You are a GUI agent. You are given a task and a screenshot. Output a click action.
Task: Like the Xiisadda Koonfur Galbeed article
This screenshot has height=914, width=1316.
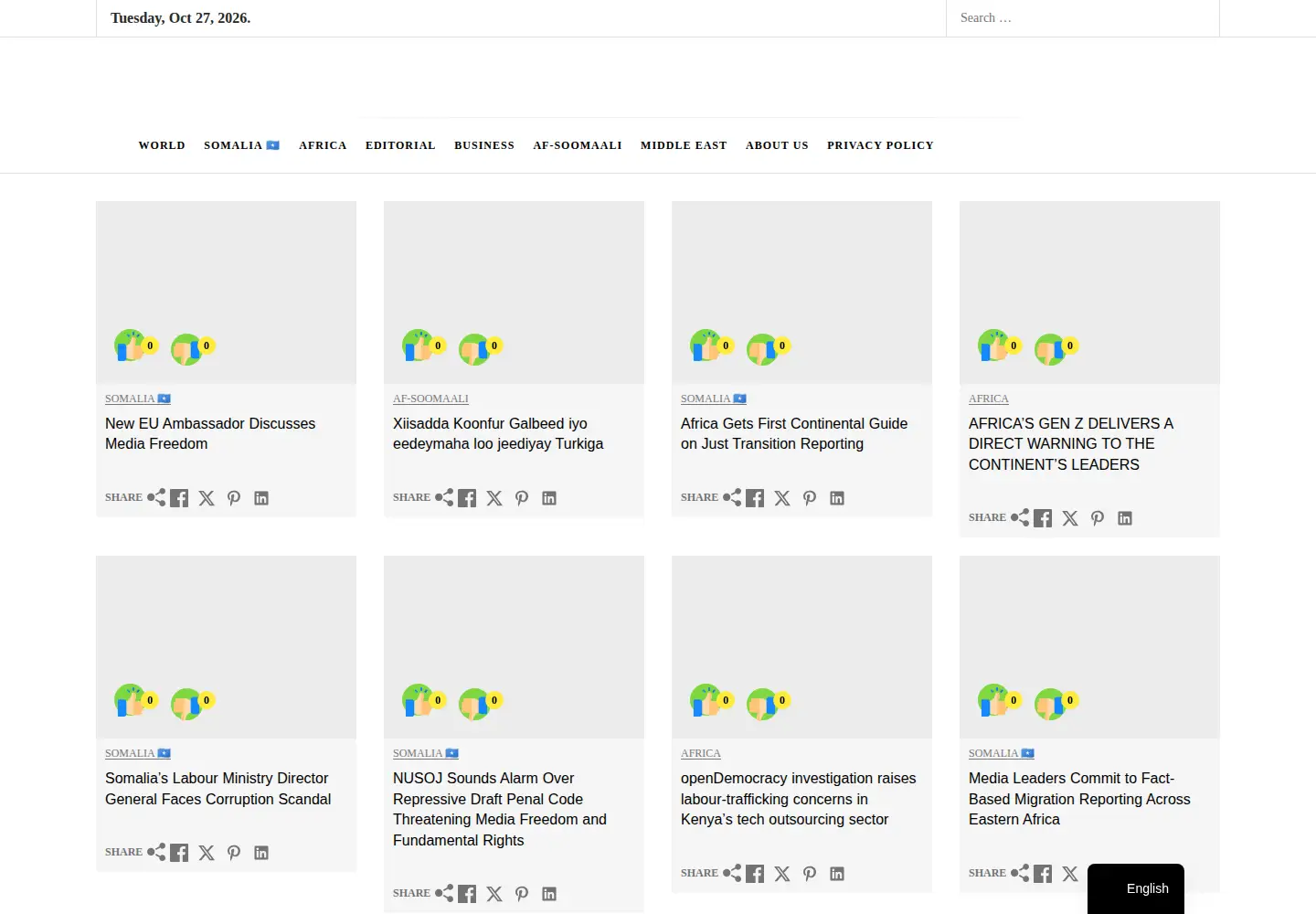(x=418, y=346)
